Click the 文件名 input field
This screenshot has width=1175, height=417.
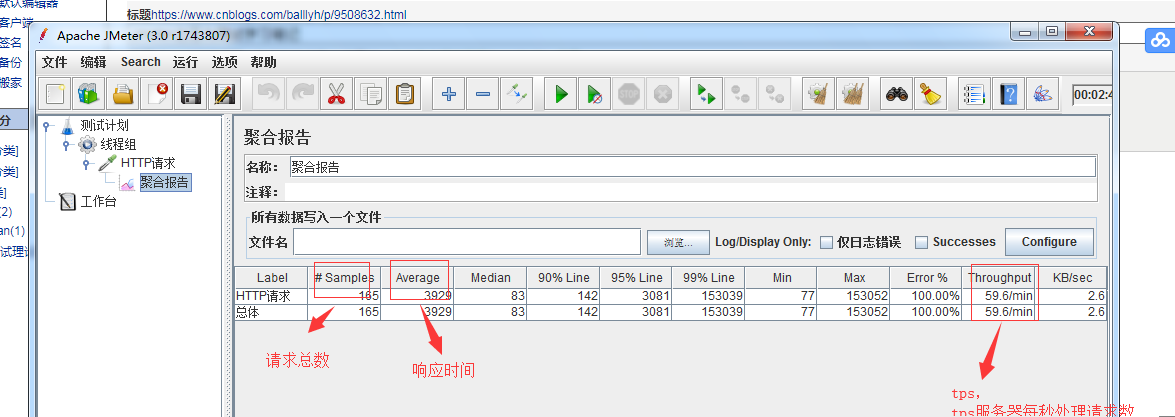(x=466, y=242)
